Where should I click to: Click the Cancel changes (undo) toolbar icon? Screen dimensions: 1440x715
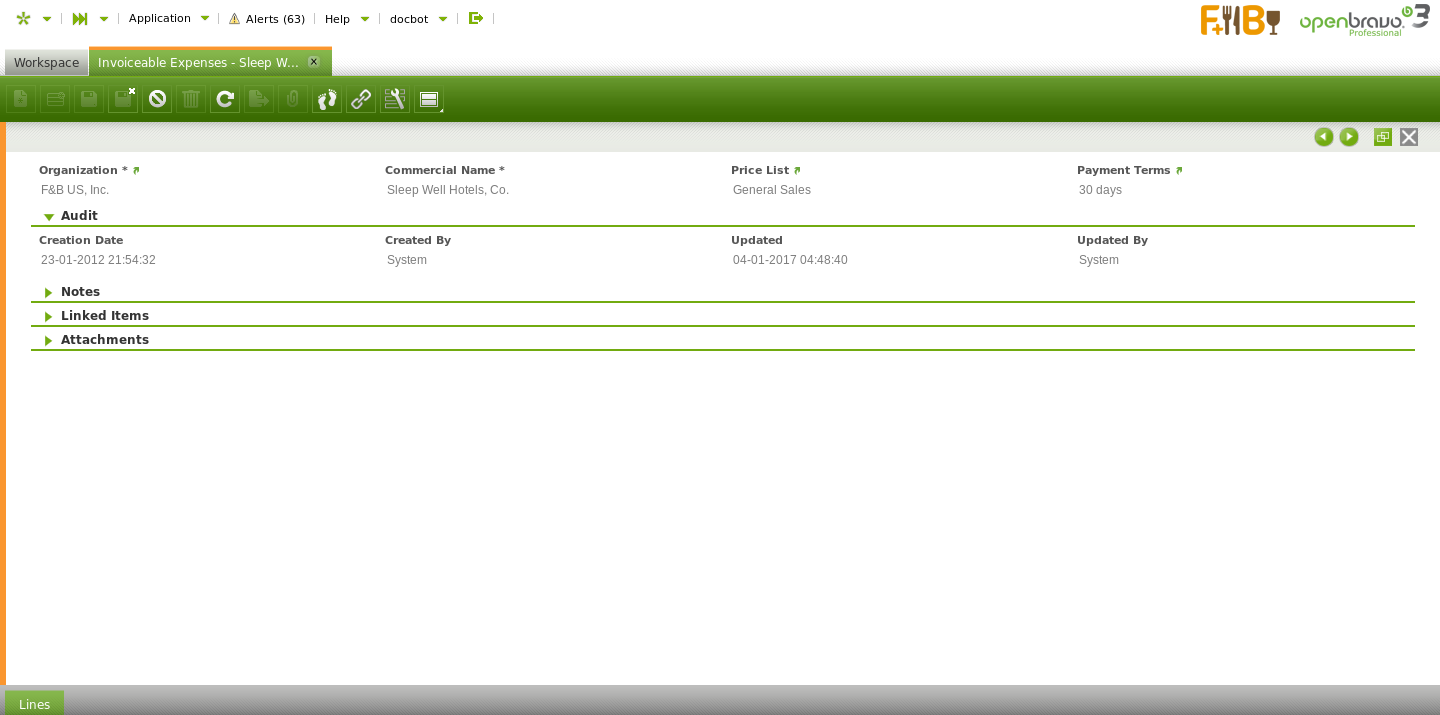click(x=157, y=99)
